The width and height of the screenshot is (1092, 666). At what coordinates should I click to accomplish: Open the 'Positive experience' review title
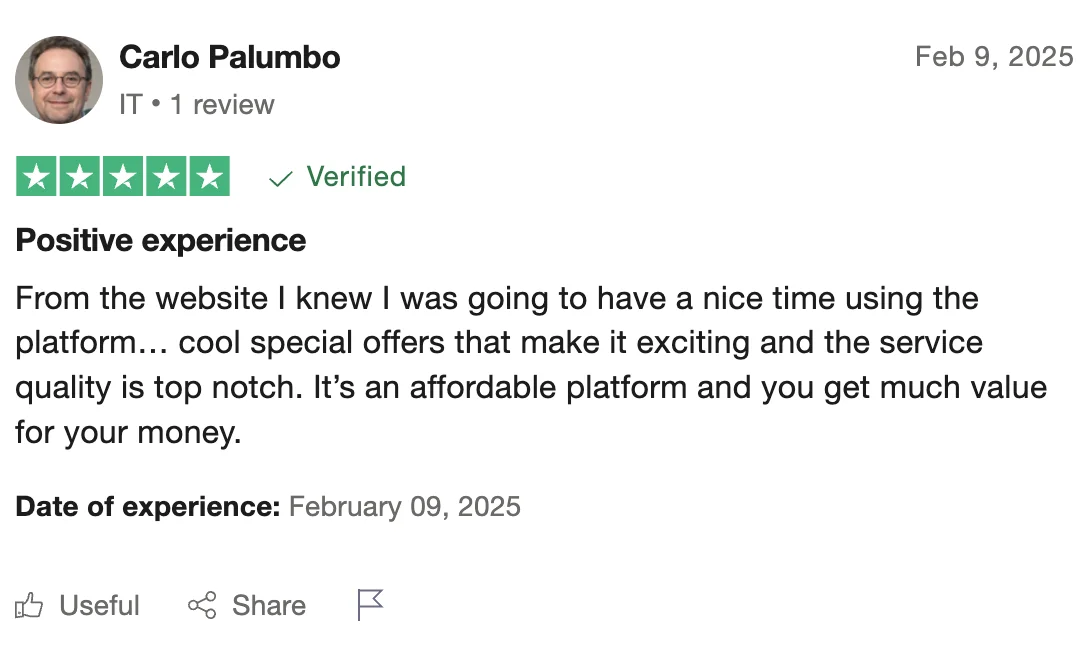pos(161,240)
